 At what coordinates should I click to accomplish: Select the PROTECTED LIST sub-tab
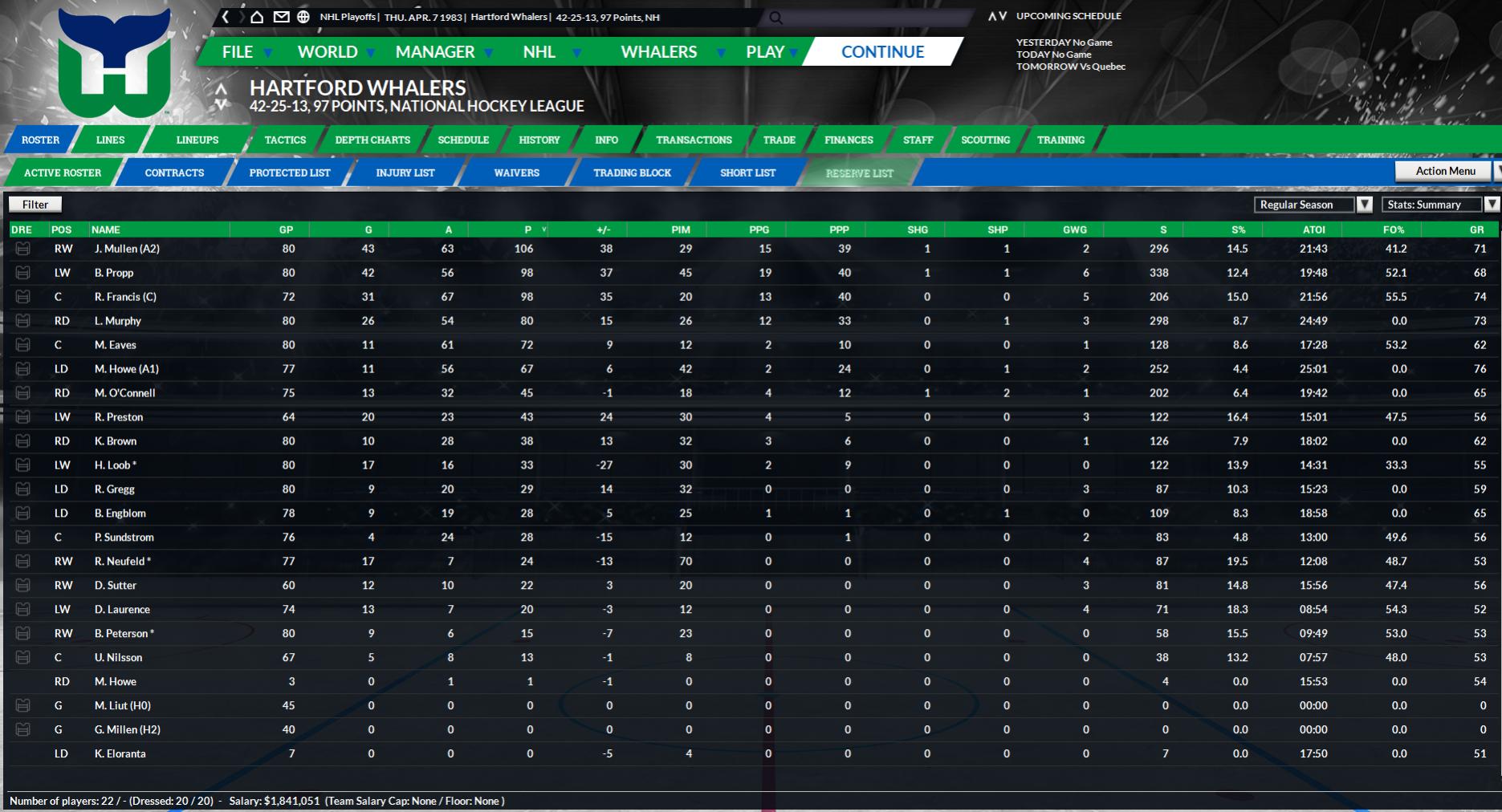[290, 173]
